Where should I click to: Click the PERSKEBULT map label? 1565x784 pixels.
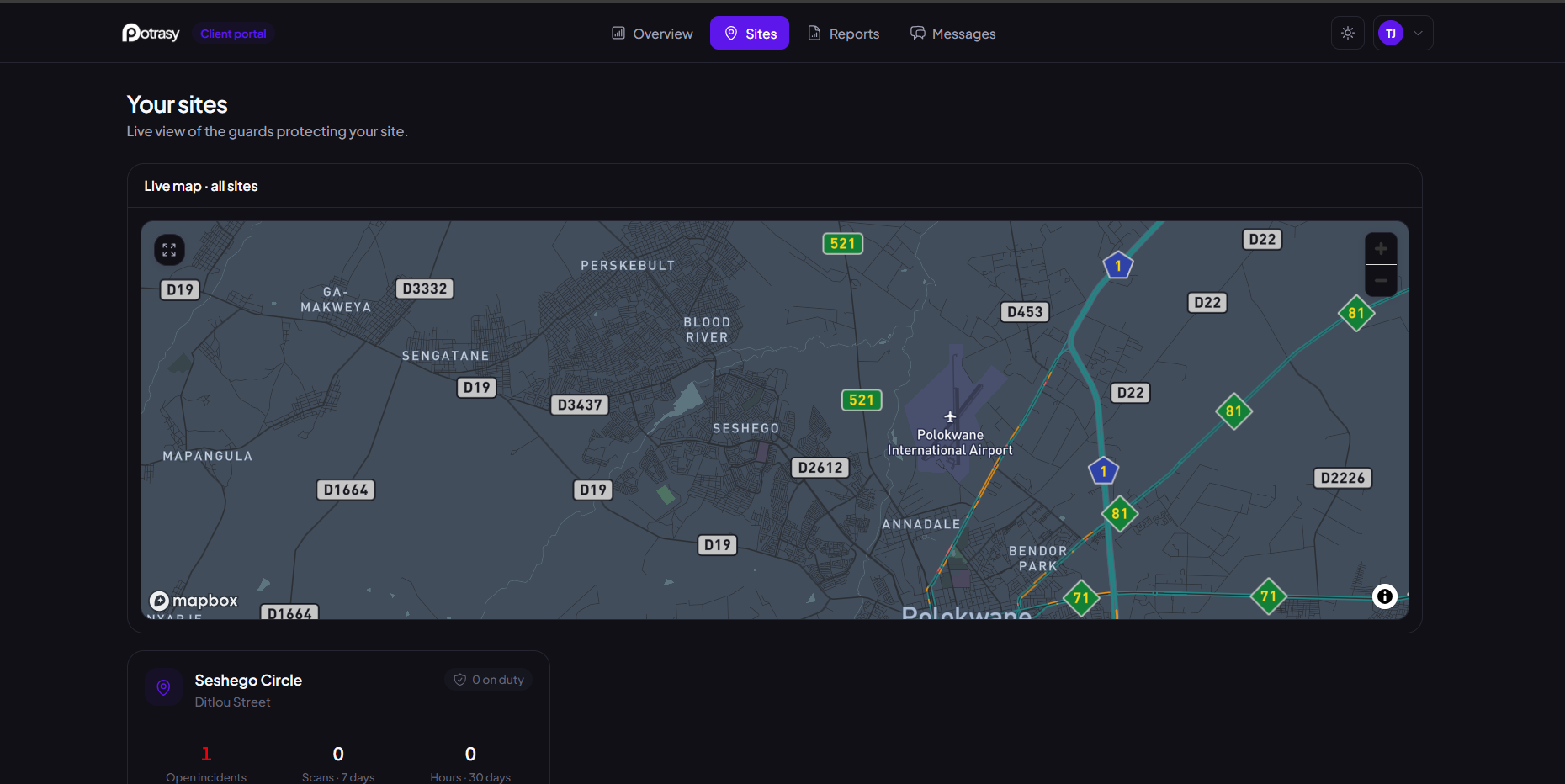pyautogui.click(x=628, y=265)
